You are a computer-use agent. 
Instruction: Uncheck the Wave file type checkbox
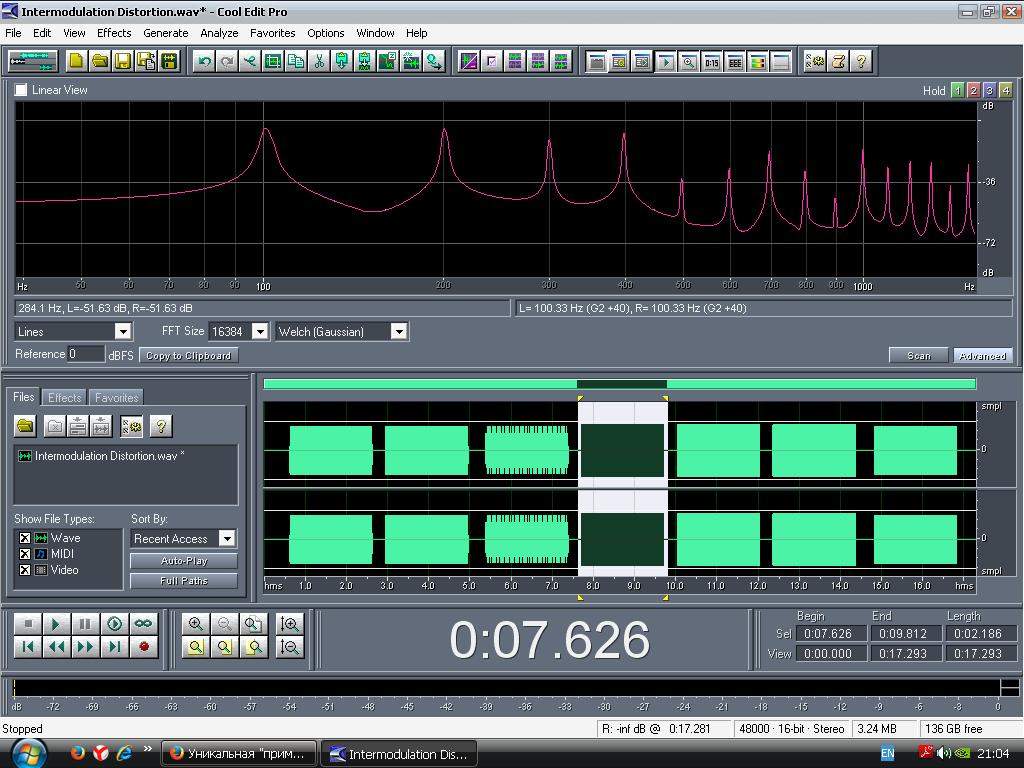(25, 538)
